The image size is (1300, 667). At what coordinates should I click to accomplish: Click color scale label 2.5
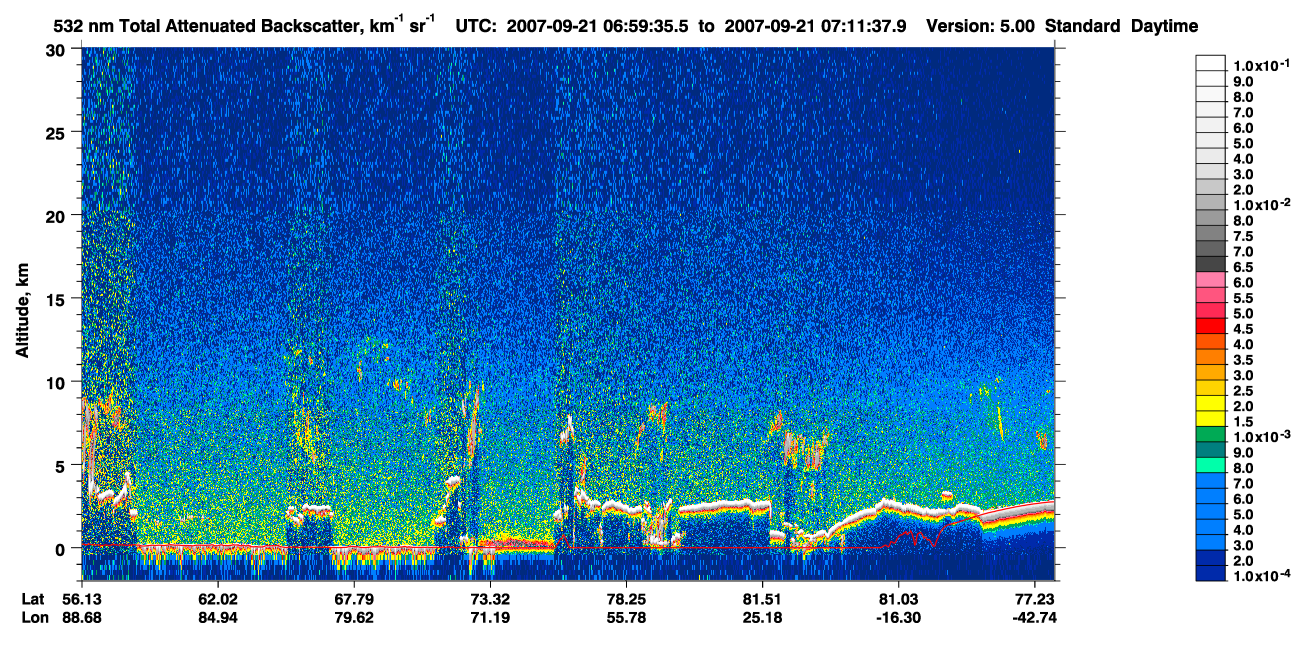coord(1245,390)
